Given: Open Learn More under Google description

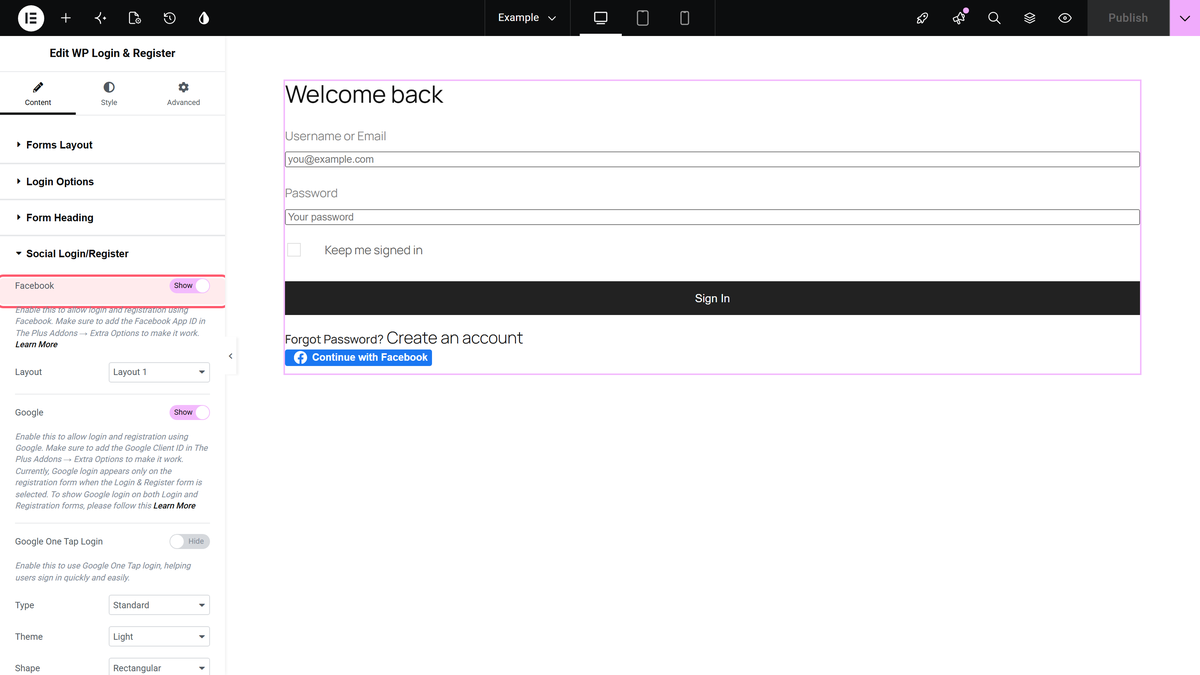Looking at the screenshot, I should pyautogui.click(x=174, y=506).
